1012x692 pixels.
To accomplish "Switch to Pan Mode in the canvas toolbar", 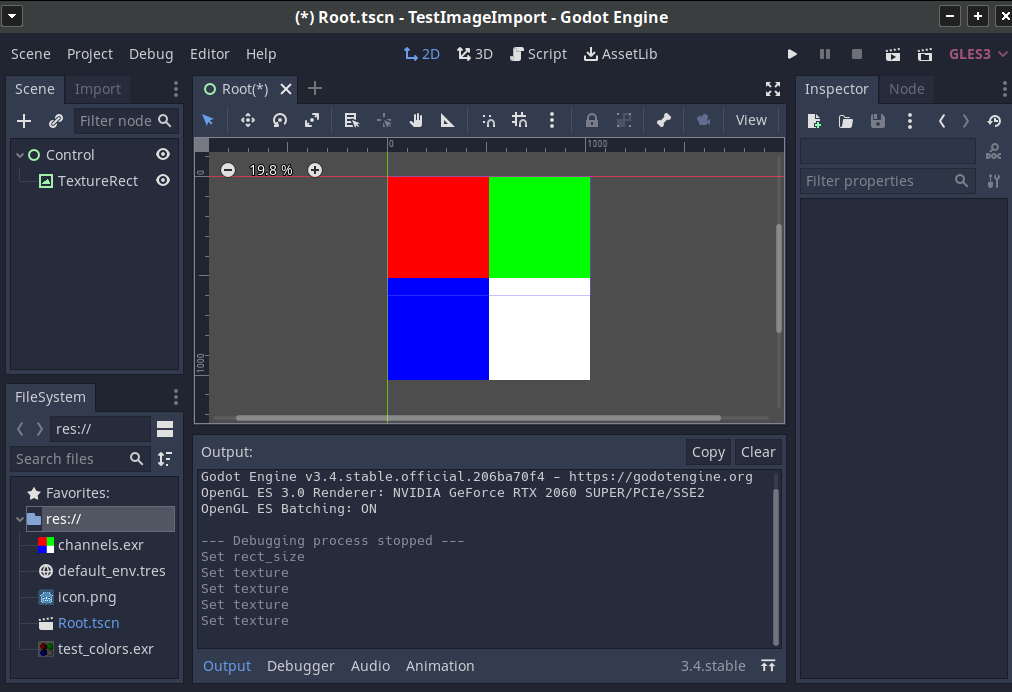I will pos(416,120).
